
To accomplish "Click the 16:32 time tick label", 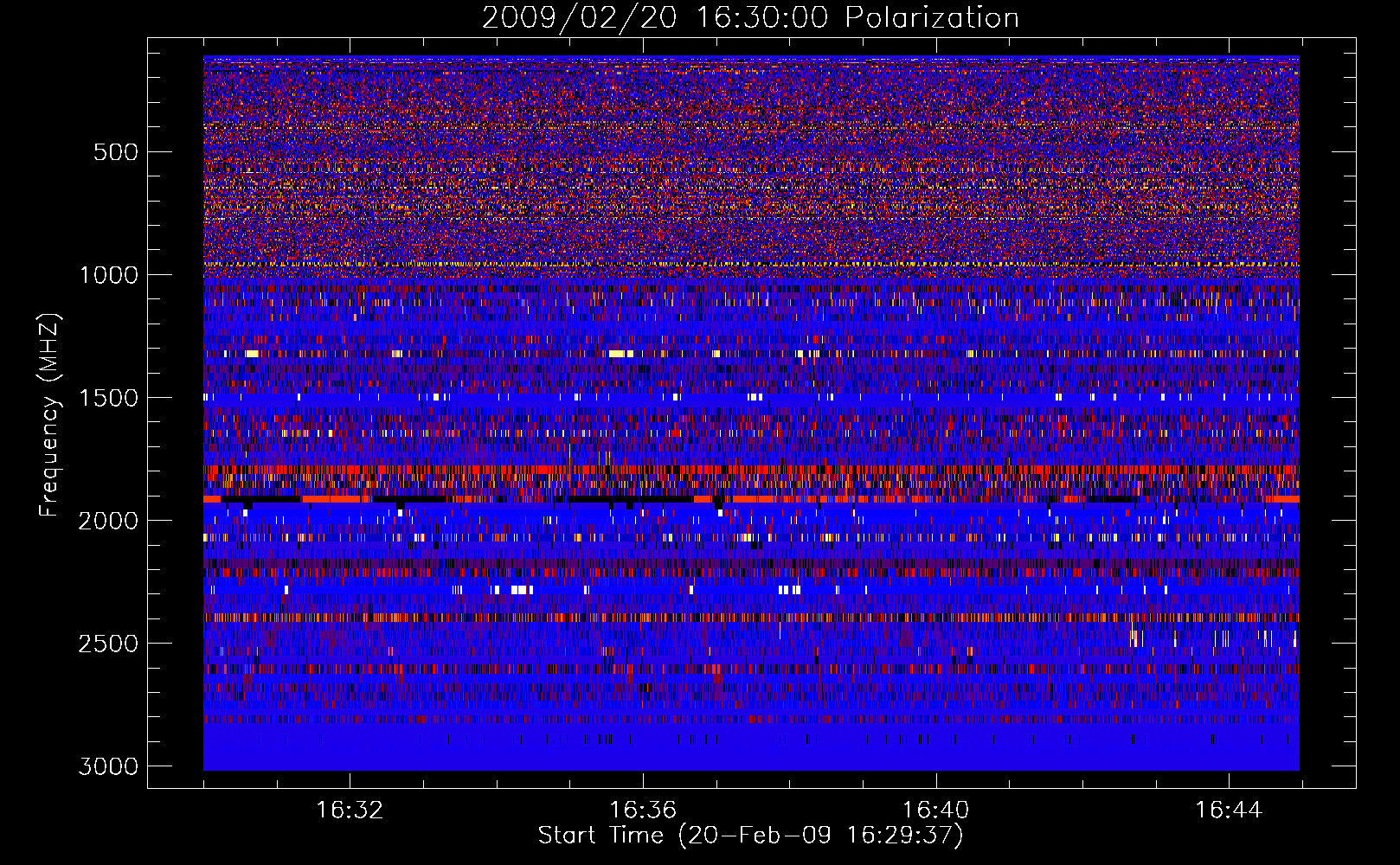I will point(350,811).
